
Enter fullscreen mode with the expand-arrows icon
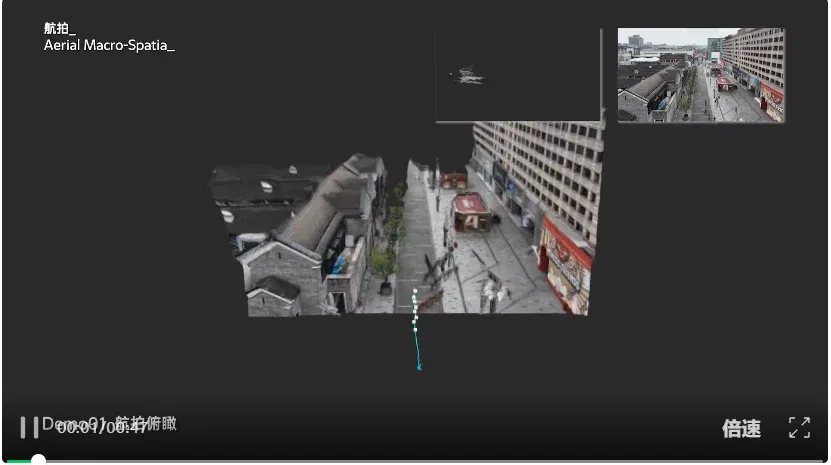[799, 427]
